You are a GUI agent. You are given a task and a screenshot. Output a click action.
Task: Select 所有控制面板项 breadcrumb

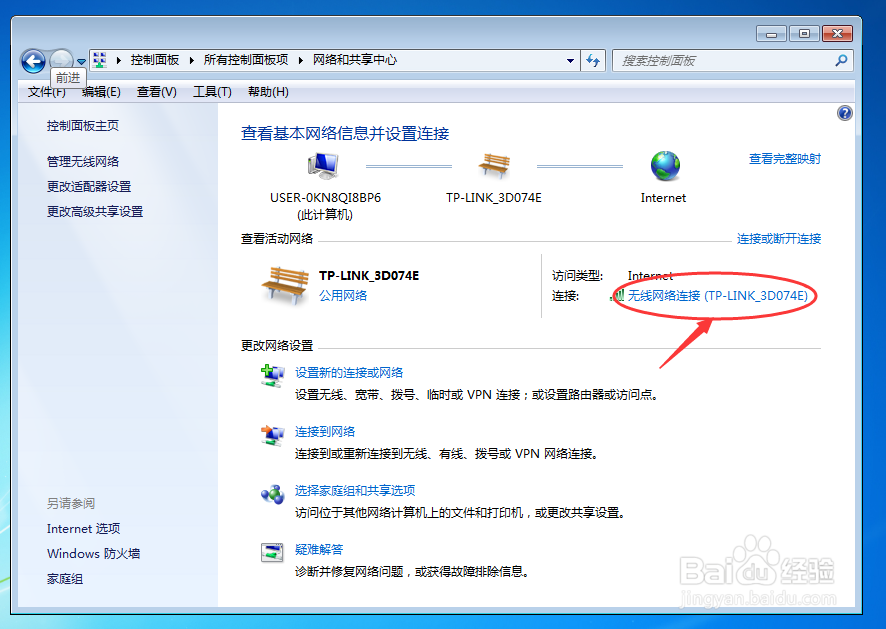[x=246, y=60]
